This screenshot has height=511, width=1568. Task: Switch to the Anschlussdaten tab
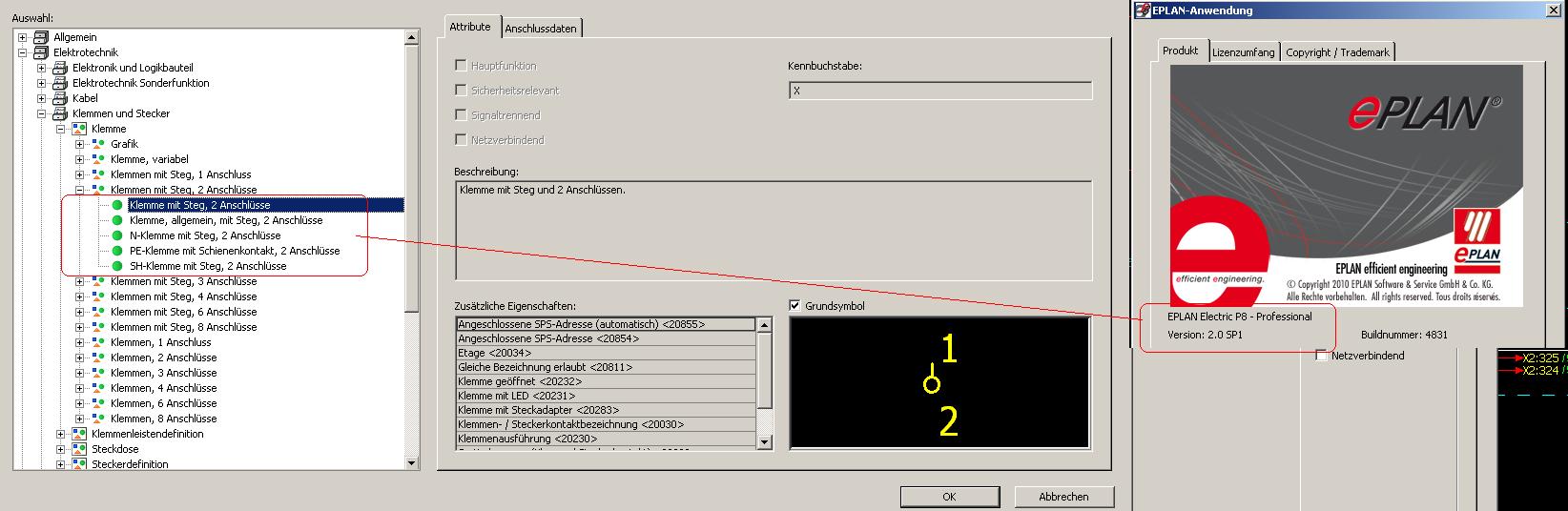[x=541, y=29]
